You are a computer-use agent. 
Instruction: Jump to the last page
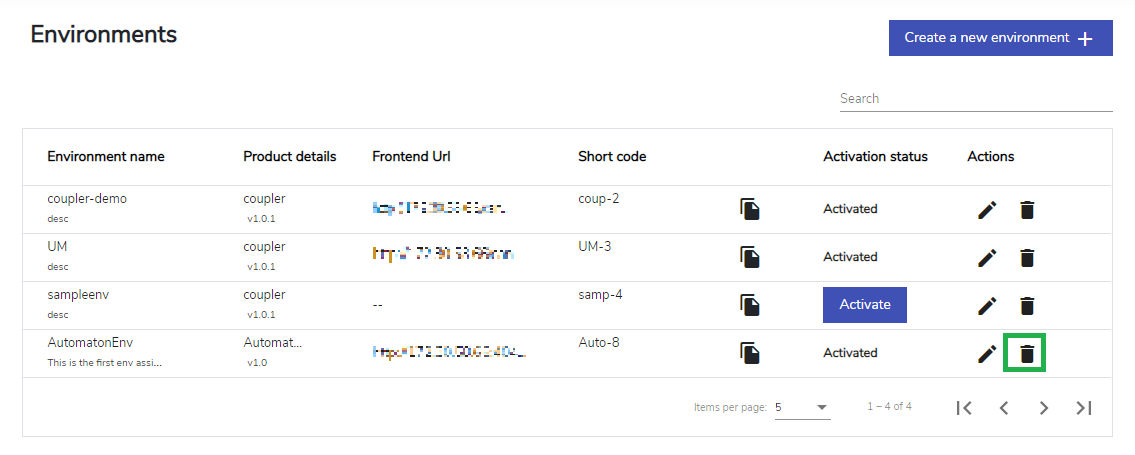click(x=1084, y=408)
